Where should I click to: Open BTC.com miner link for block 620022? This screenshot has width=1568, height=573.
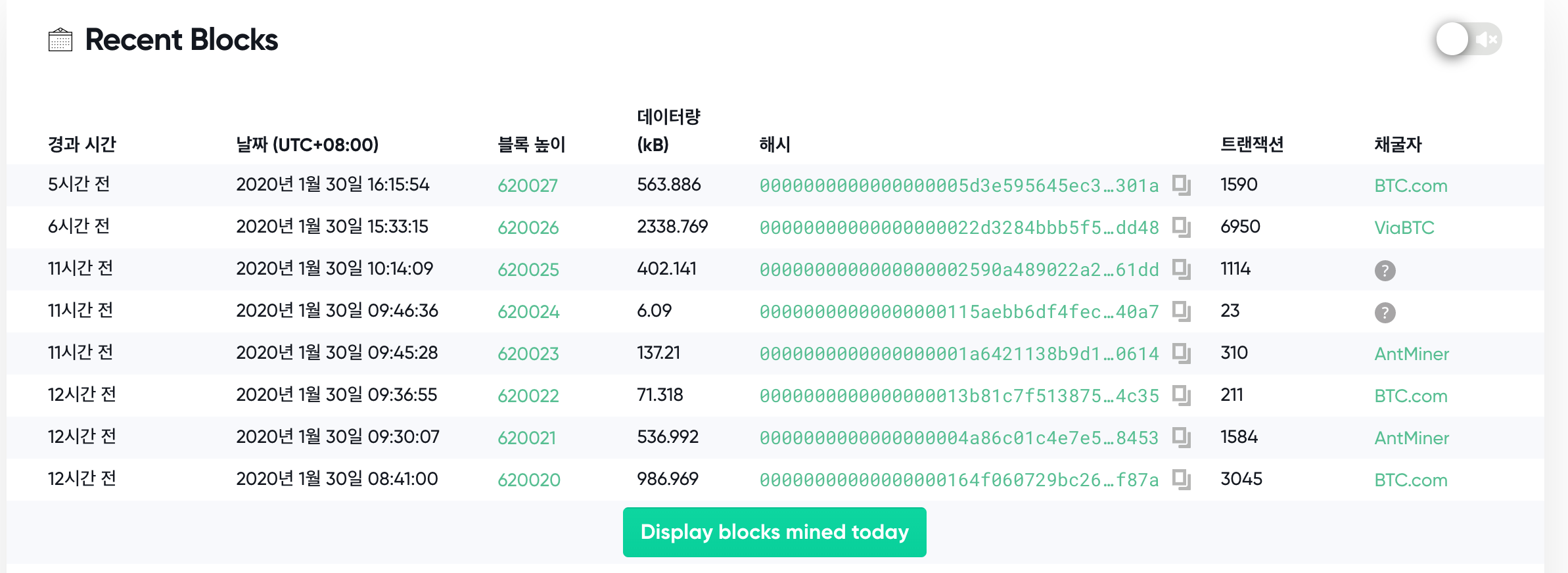[1410, 396]
